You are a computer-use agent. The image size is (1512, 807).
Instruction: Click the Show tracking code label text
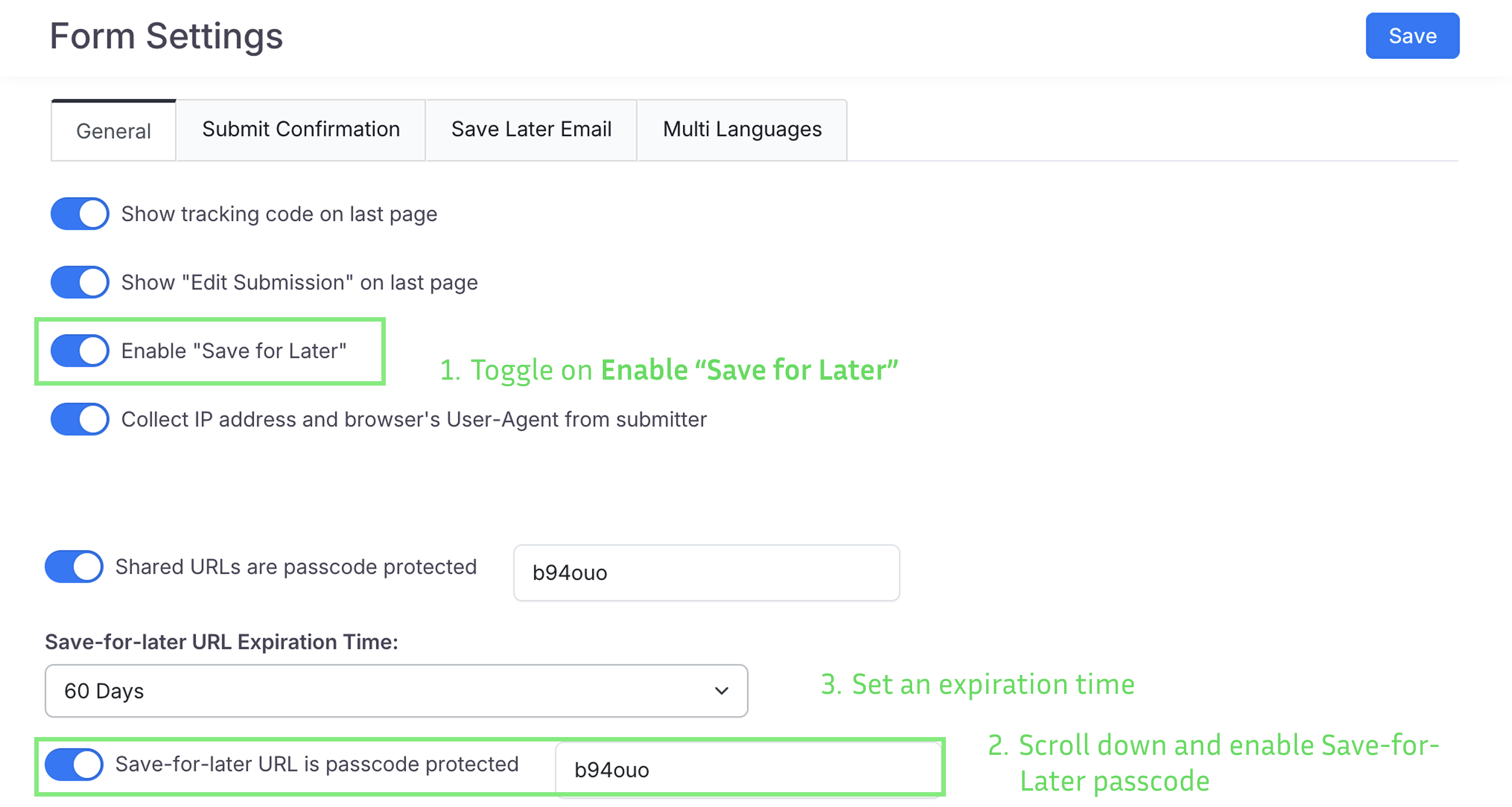click(279, 214)
